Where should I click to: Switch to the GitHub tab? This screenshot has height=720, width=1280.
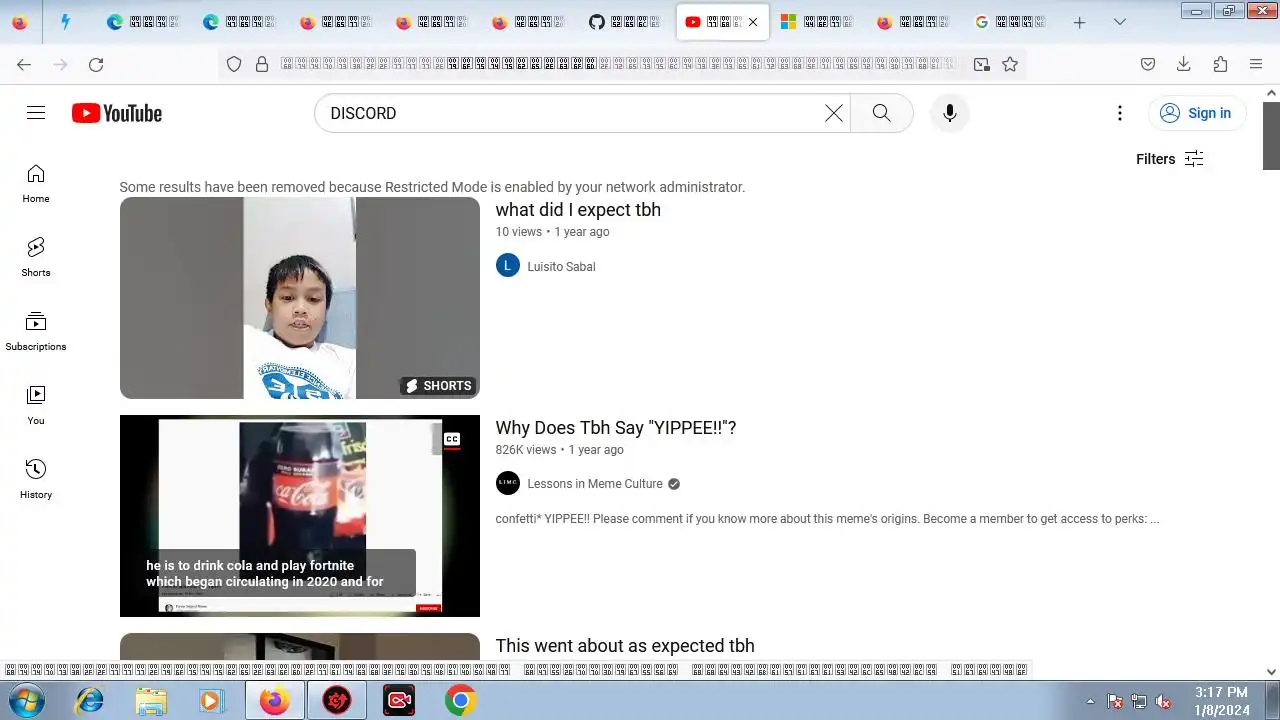625,22
